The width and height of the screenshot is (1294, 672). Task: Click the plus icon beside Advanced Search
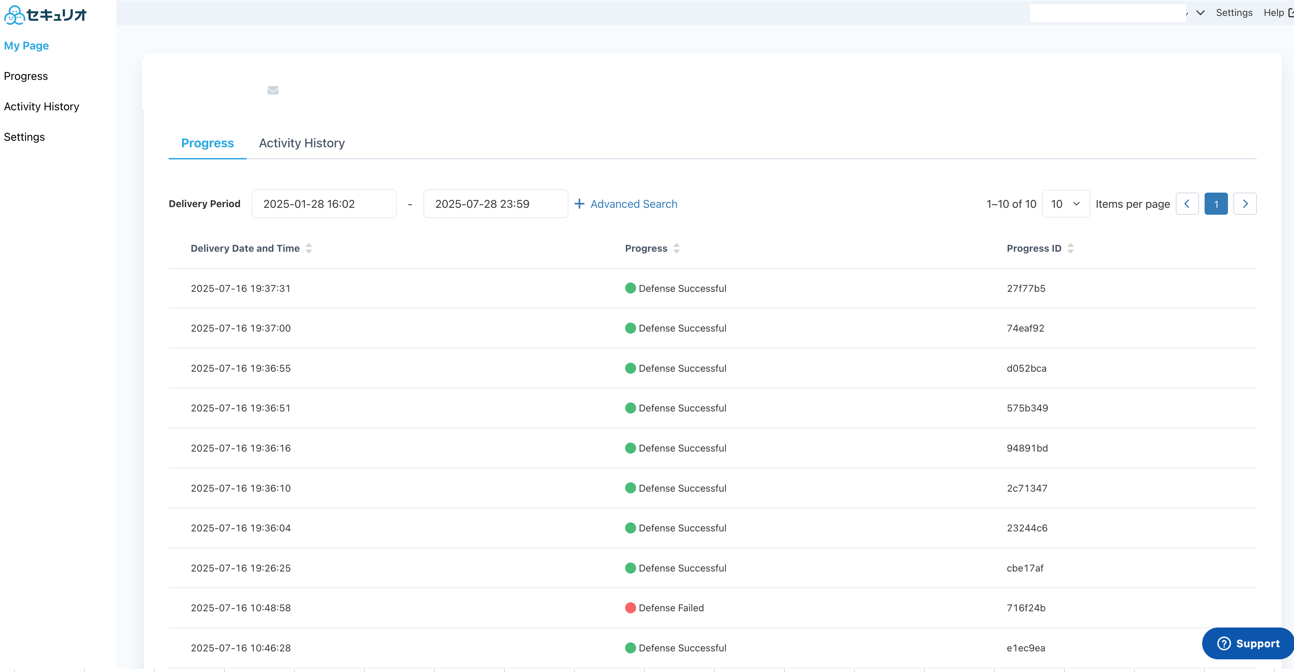click(579, 204)
